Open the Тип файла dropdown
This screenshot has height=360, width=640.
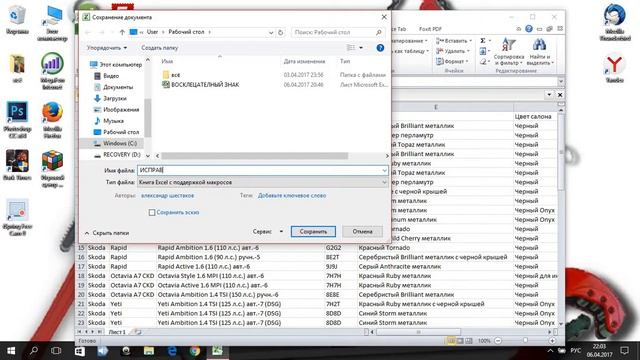pos(262,182)
